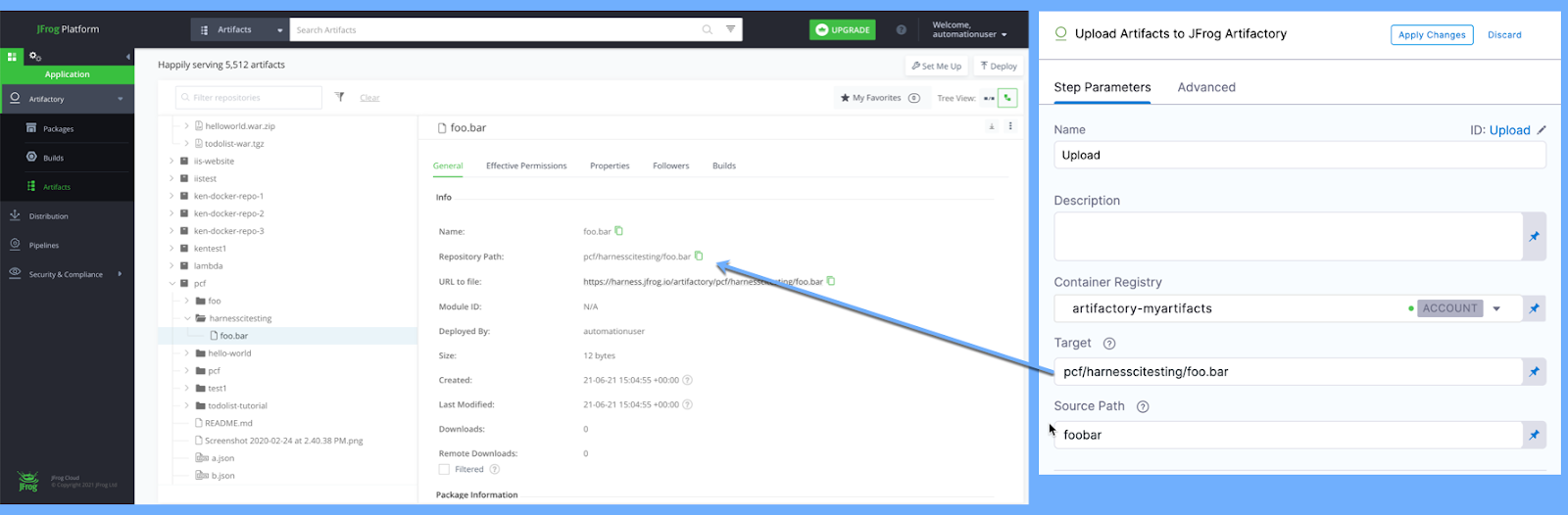
Task: Click the Clear link next to the filter
Action: click(x=369, y=98)
